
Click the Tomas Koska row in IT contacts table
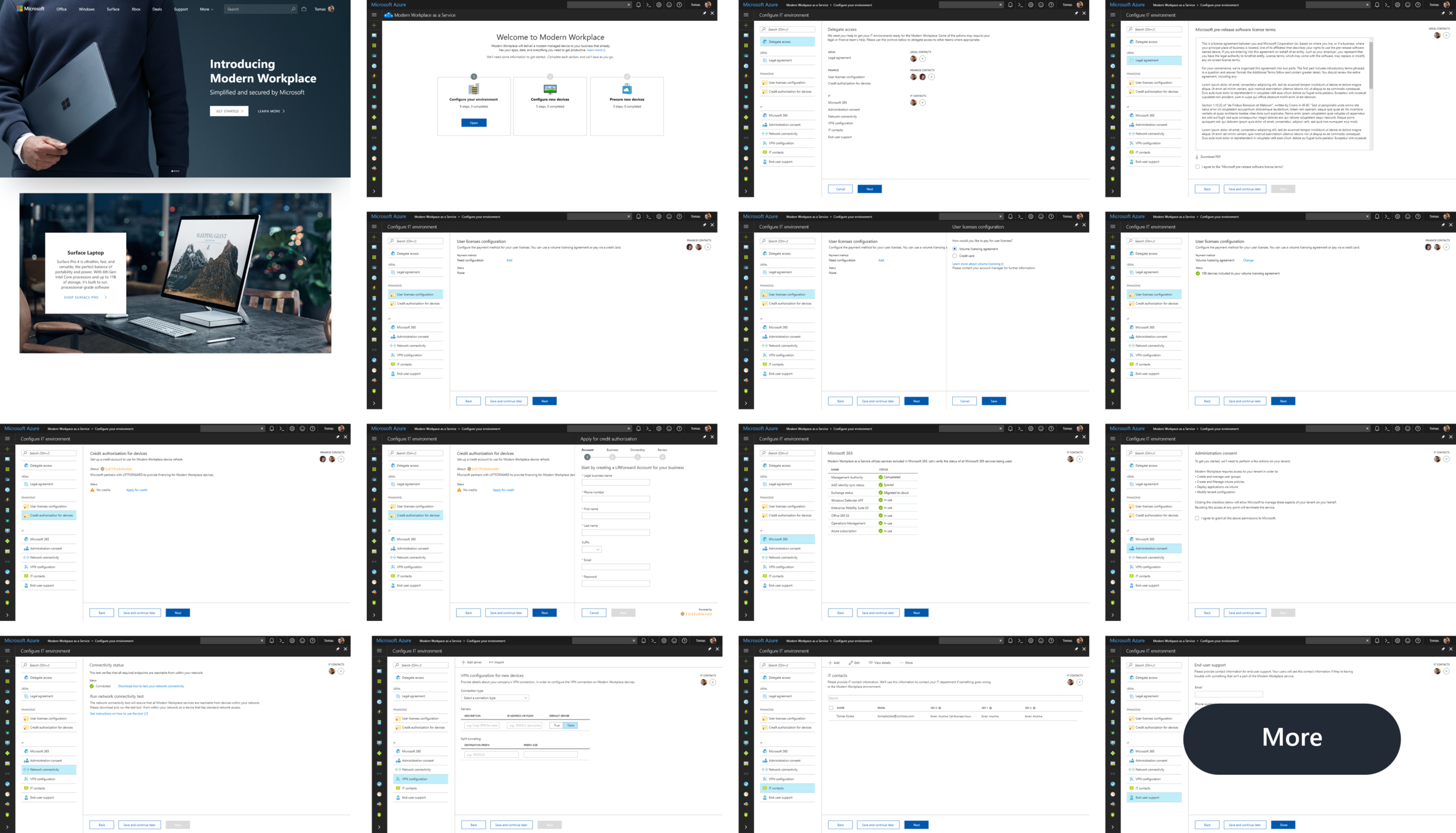click(953, 716)
